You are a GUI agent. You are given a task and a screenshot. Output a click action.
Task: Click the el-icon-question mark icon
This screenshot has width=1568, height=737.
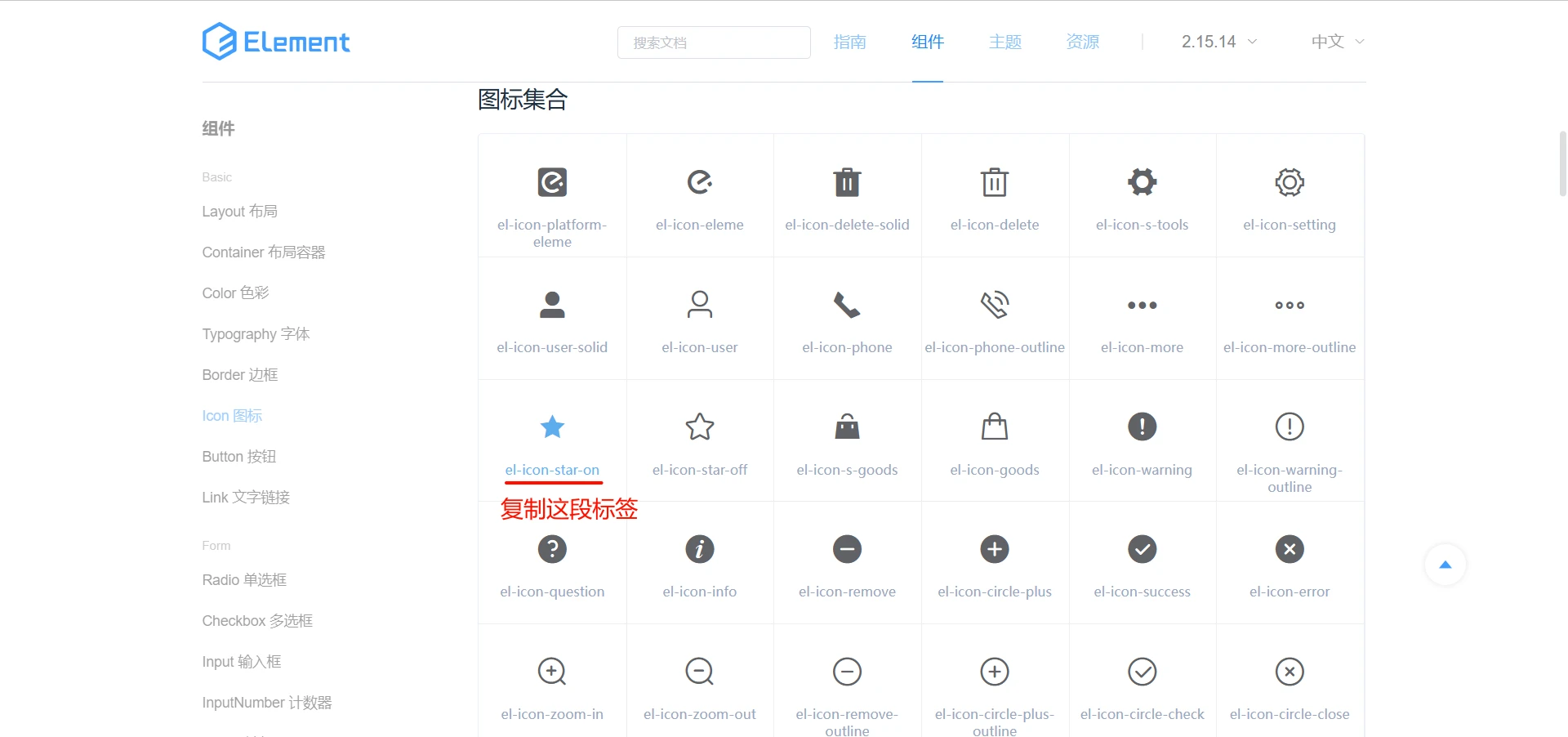(552, 549)
